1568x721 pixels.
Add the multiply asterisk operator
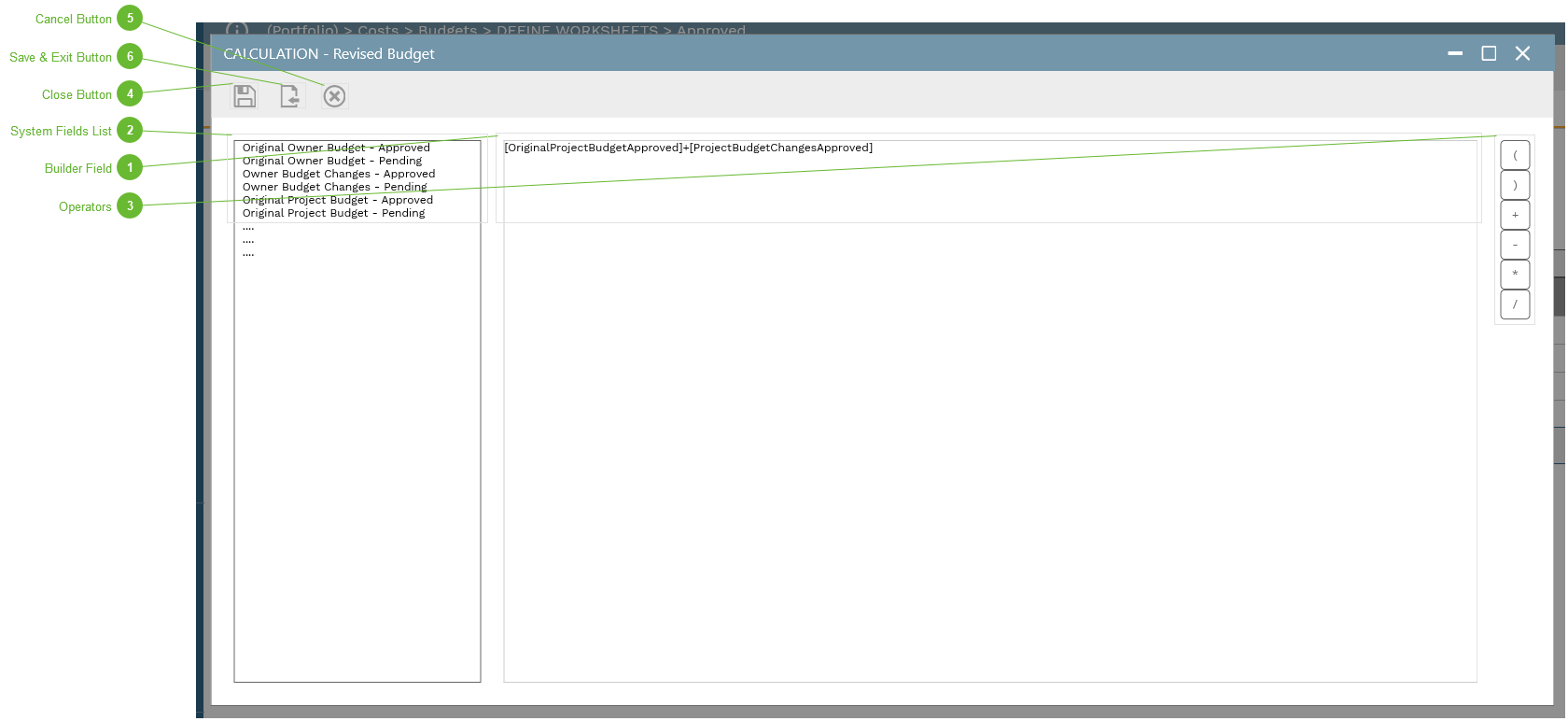tap(1515, 275)
